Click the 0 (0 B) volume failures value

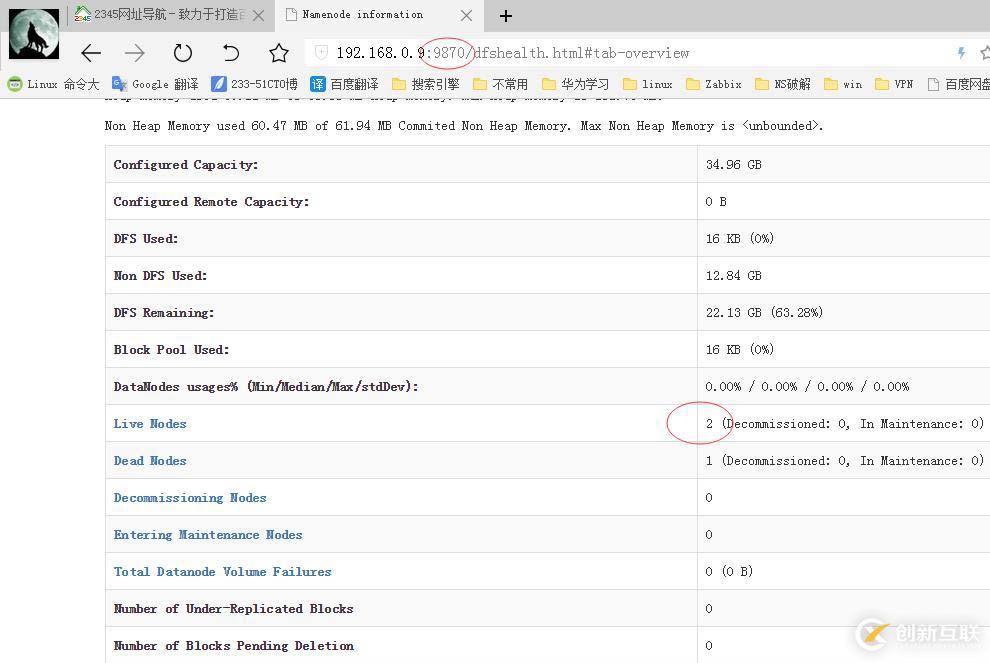click(x=729, y=572)
